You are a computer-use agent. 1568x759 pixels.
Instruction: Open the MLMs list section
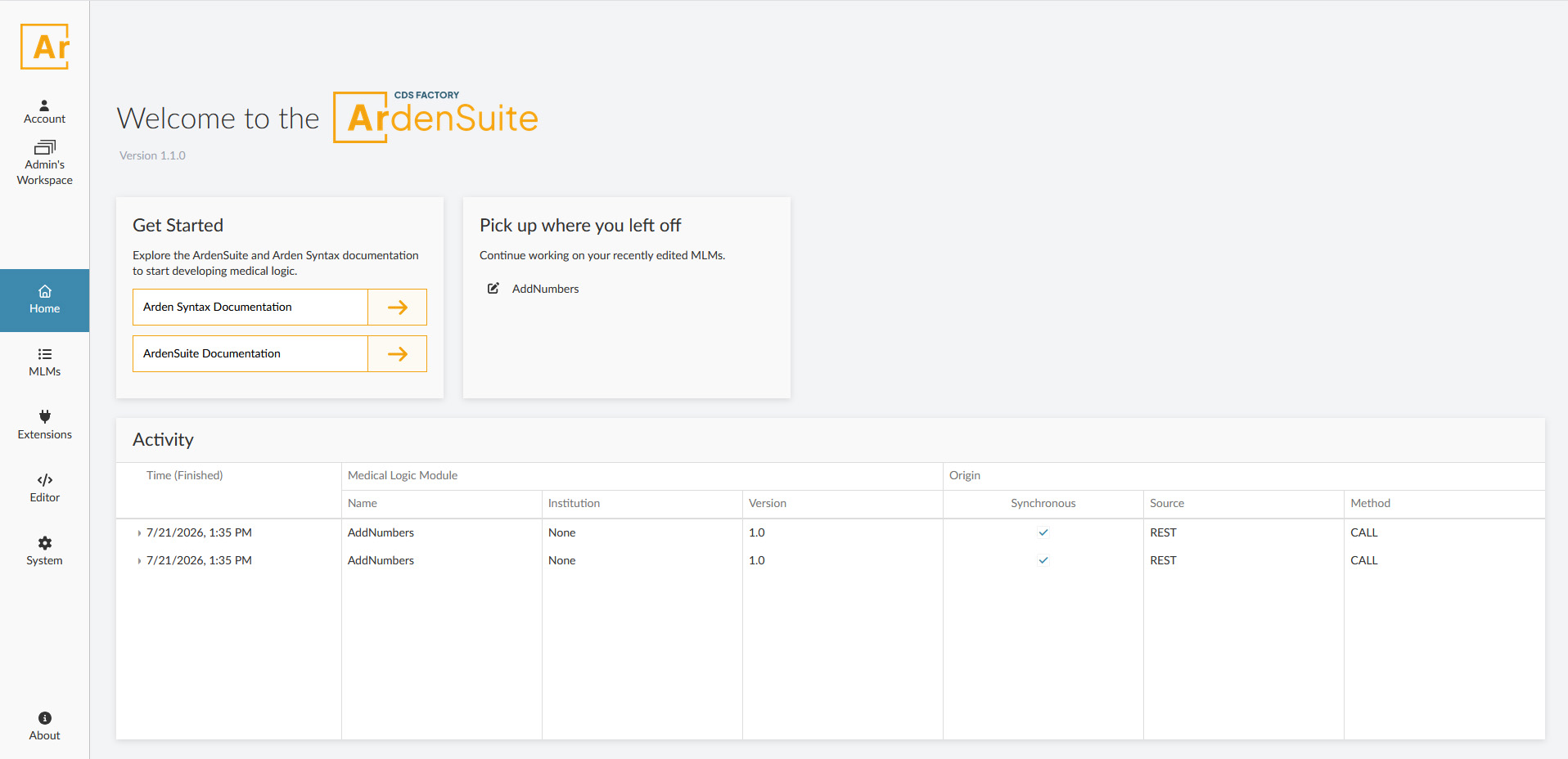(x=44, y=363)
